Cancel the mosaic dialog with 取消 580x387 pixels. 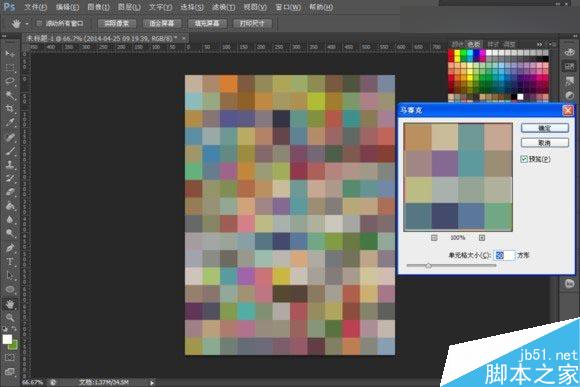(544, 142)
